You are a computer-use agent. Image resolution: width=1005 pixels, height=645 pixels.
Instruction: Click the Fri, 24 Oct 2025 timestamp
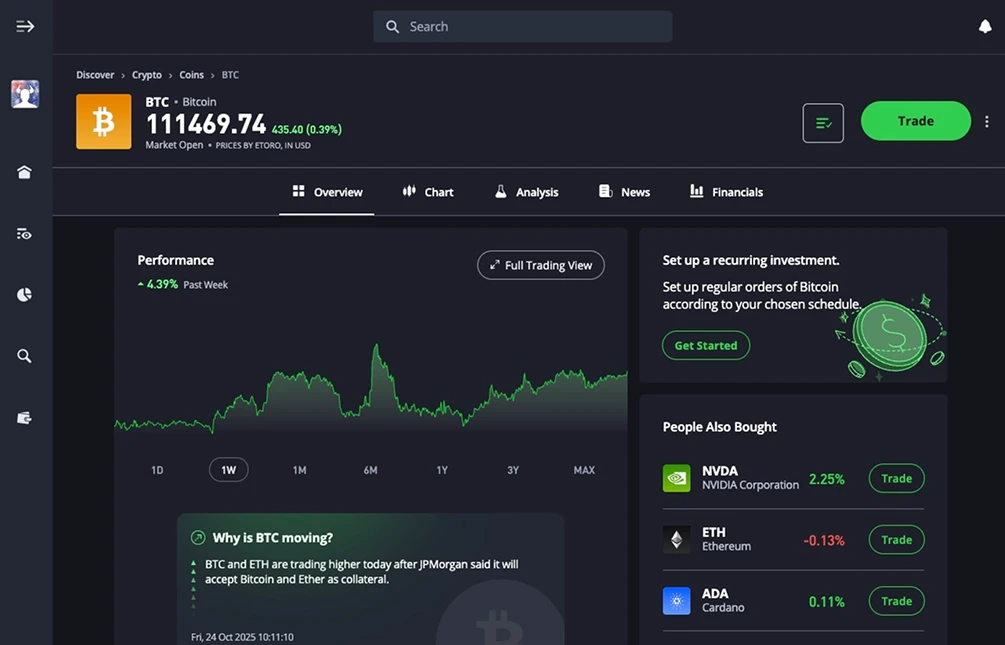pos(242,637)
